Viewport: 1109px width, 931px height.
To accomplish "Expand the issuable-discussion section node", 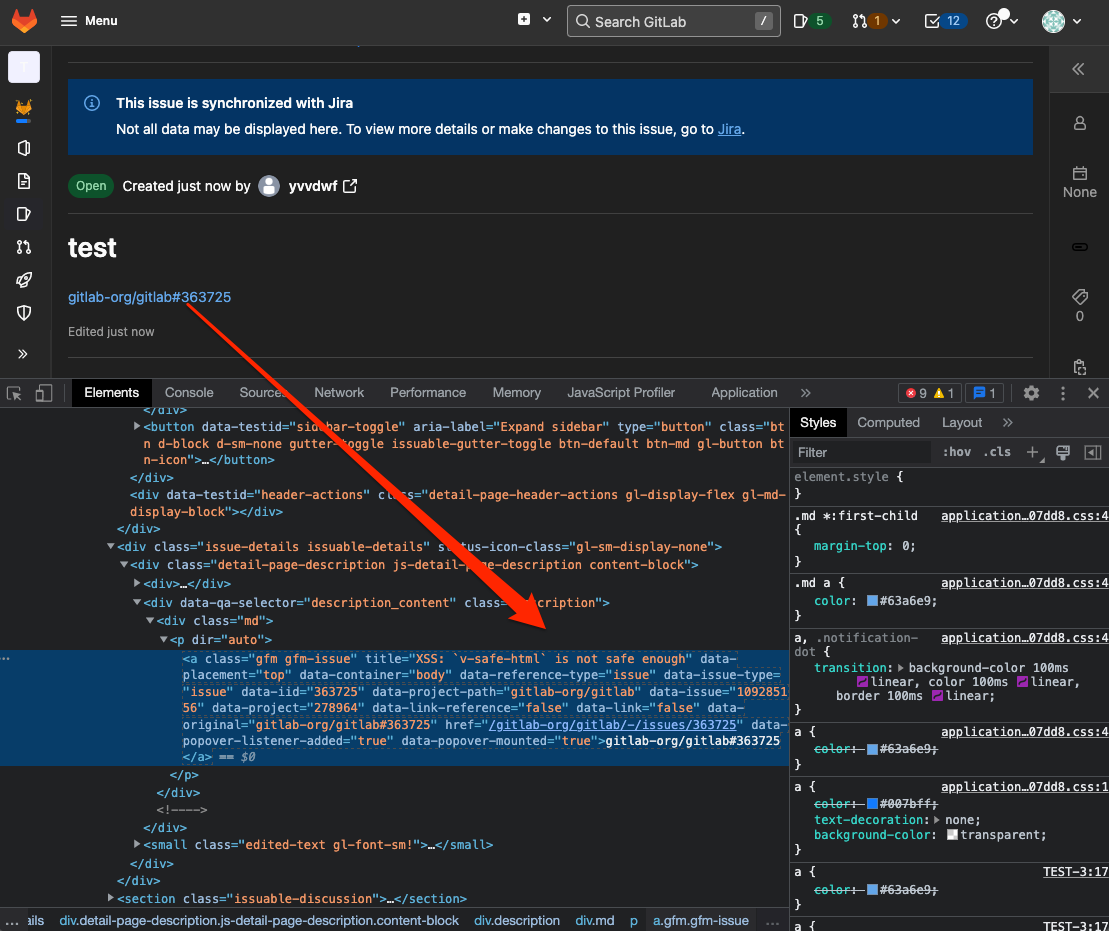I will point(111,899).
